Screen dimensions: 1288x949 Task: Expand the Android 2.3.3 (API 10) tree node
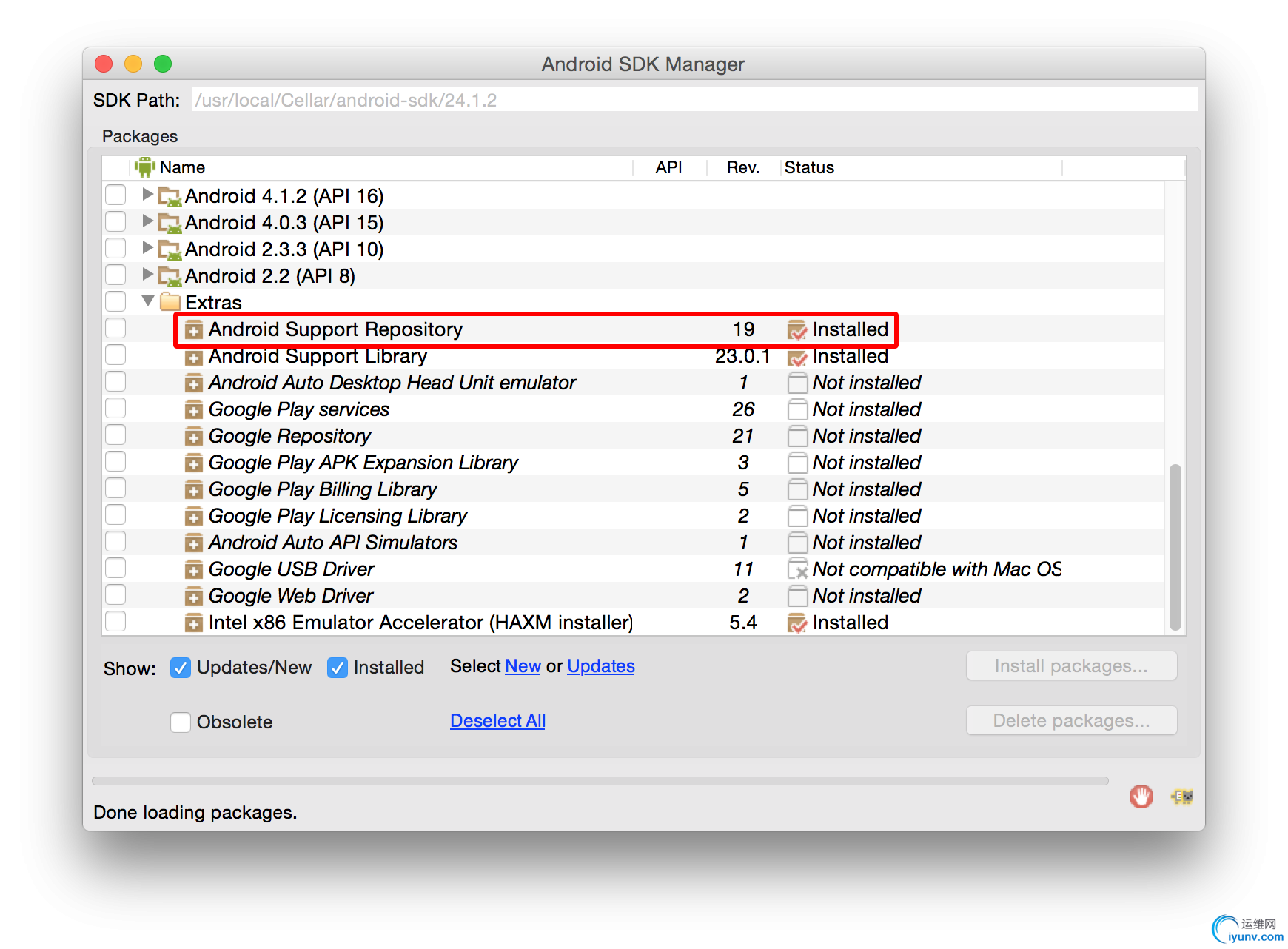pos(147,247)
